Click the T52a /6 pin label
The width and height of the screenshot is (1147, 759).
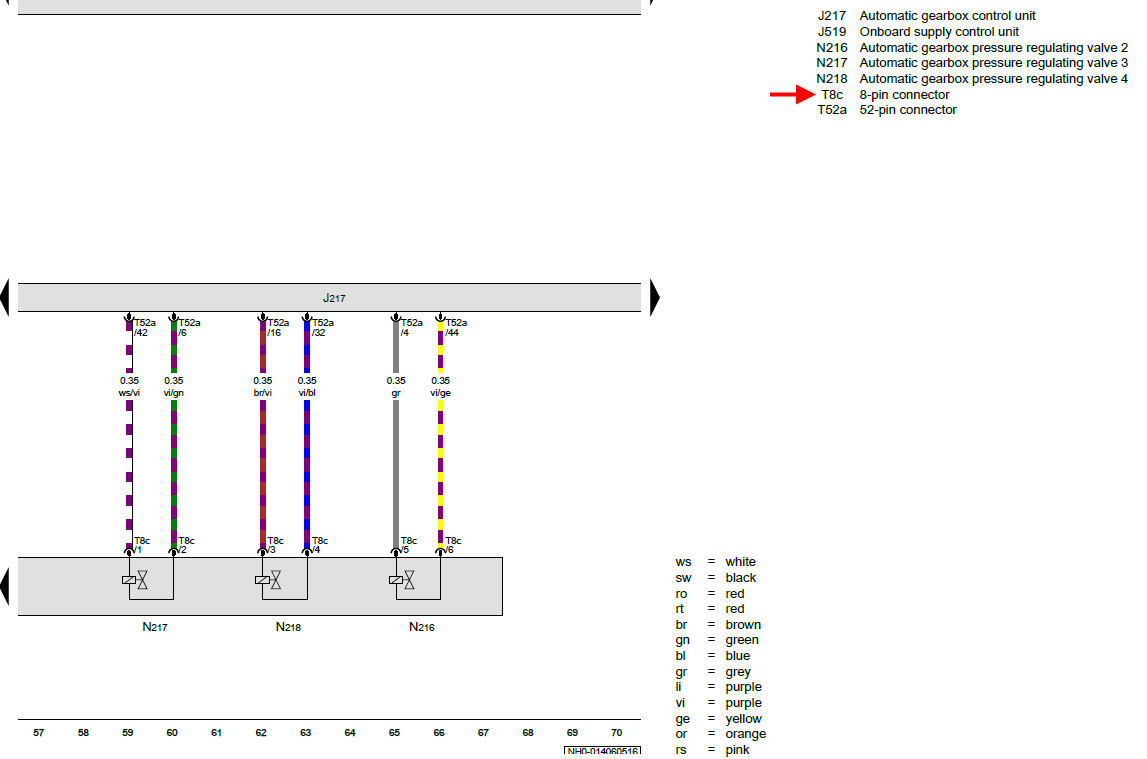(x=189, y=328)
